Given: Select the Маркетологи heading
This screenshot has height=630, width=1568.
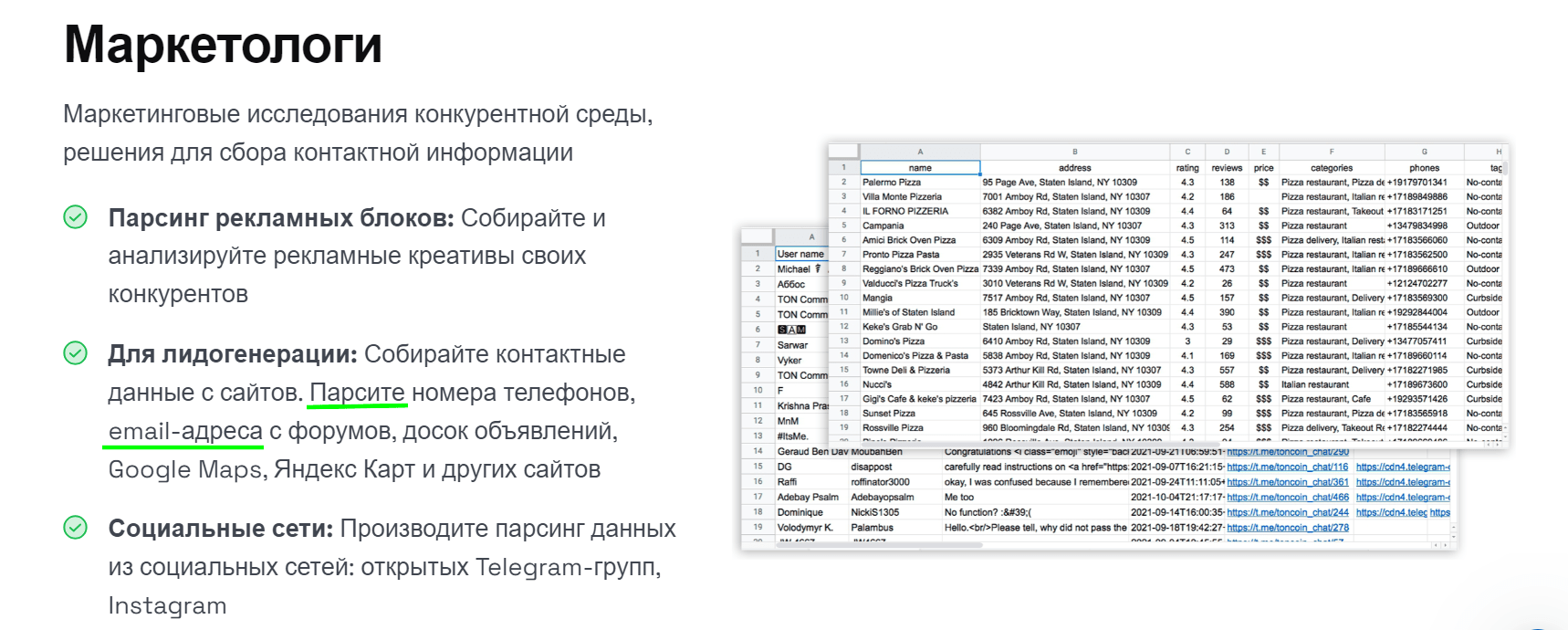Looking at the screenshot, I should coord(223,44).
